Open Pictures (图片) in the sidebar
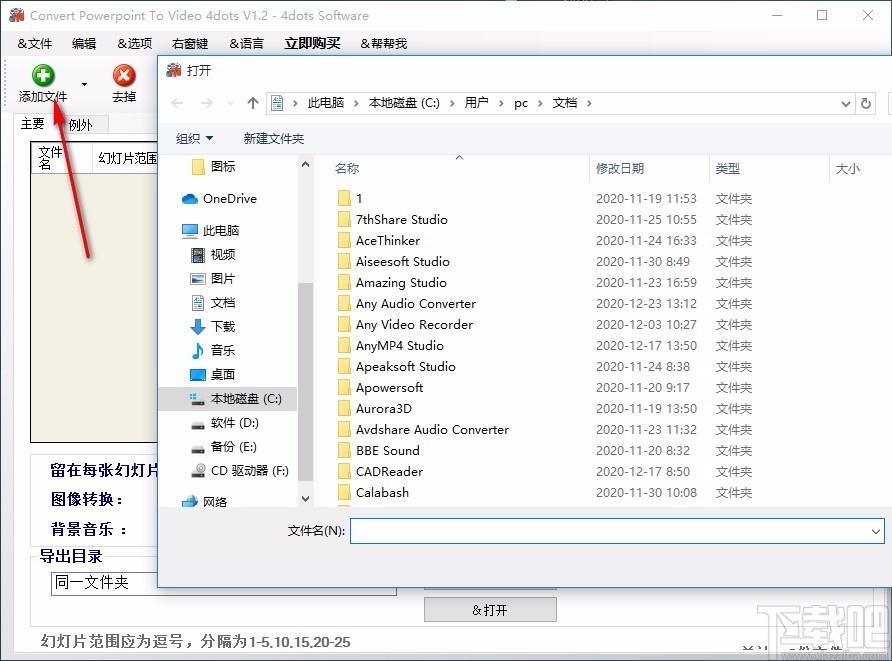 [212, 278]
